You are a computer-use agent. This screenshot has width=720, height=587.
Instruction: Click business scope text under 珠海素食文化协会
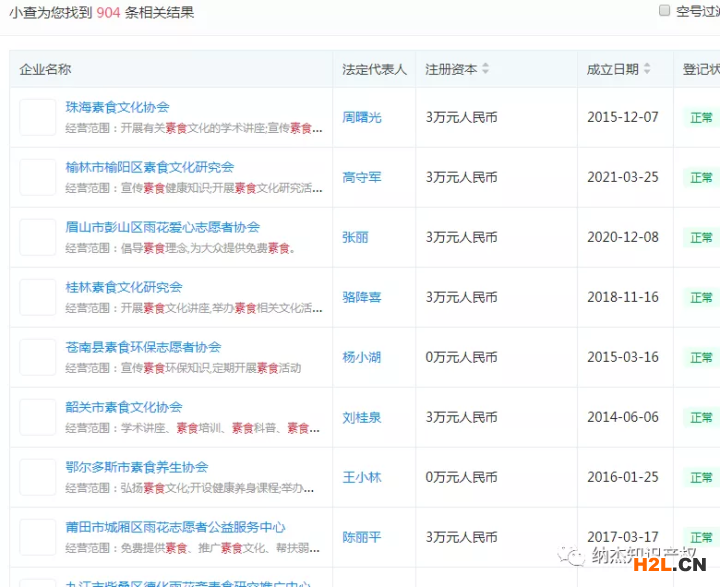tap(194, 128)
